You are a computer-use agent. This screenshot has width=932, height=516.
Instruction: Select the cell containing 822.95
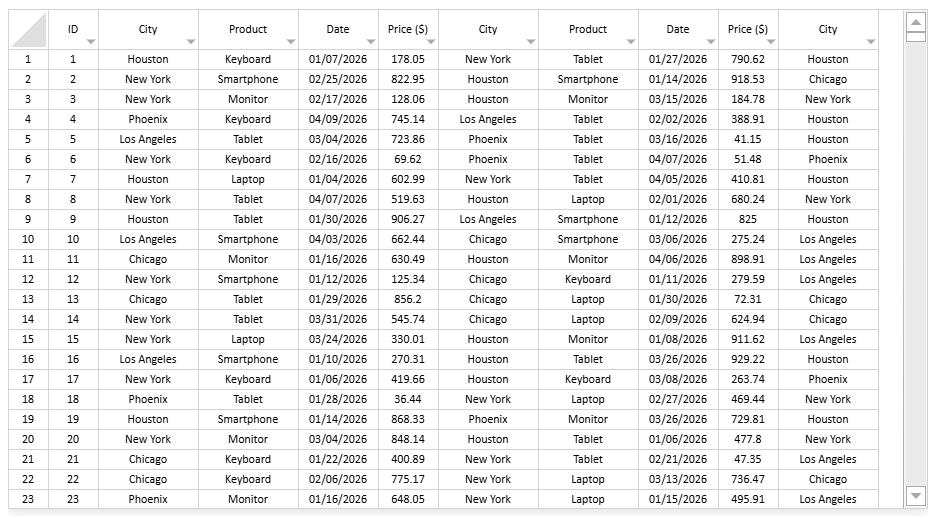coord(408,79)
